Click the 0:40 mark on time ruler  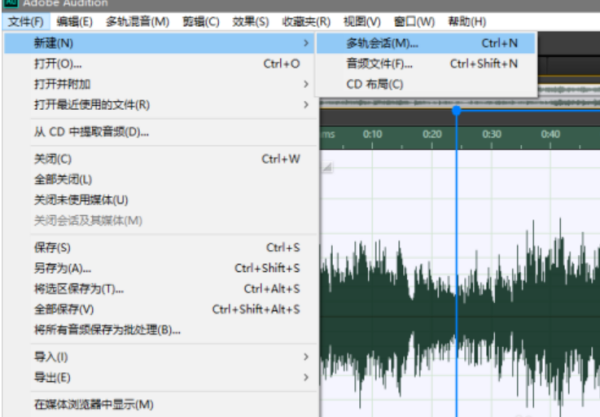coord(551,134)
